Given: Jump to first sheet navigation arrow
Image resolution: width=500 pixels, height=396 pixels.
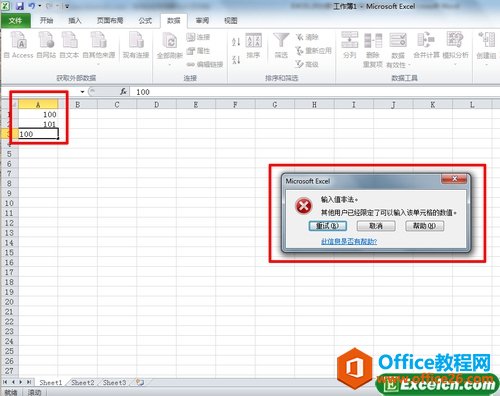Looking at the screenshot, I should 5,382.
